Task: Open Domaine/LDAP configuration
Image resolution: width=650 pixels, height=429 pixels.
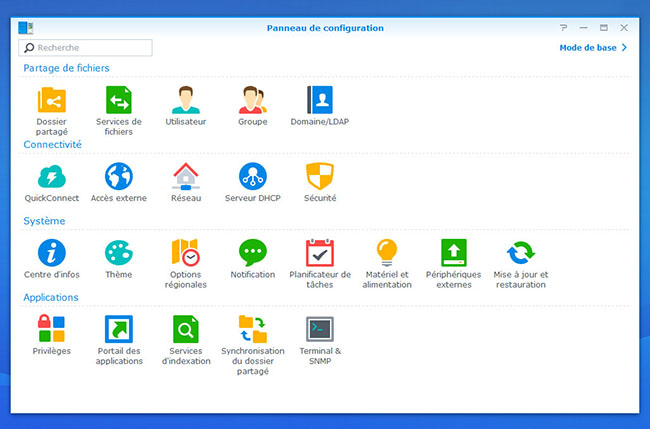Action: coord(320,100)
